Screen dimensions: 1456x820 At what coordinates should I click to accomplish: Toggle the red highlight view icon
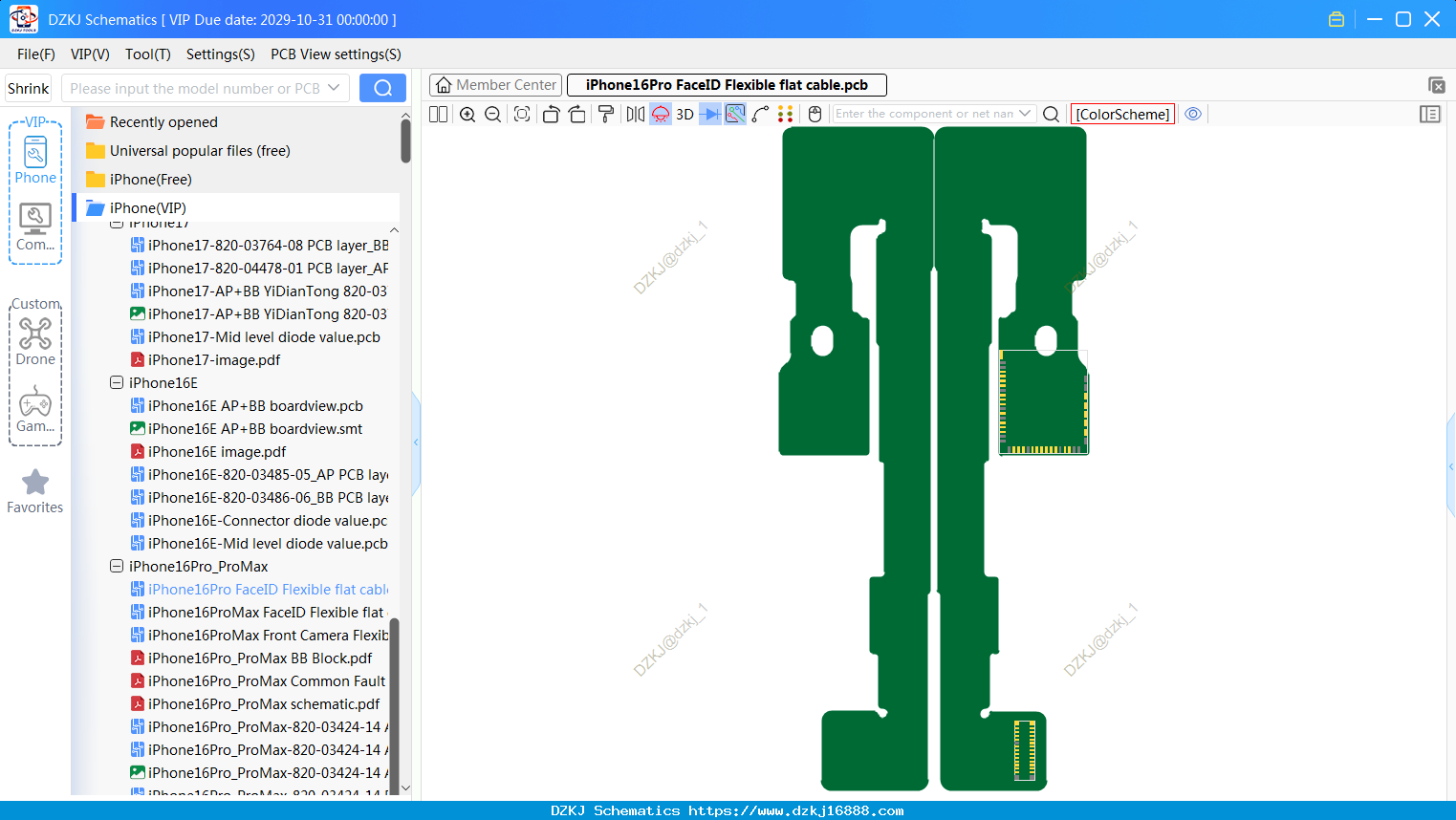click(661, 114)
